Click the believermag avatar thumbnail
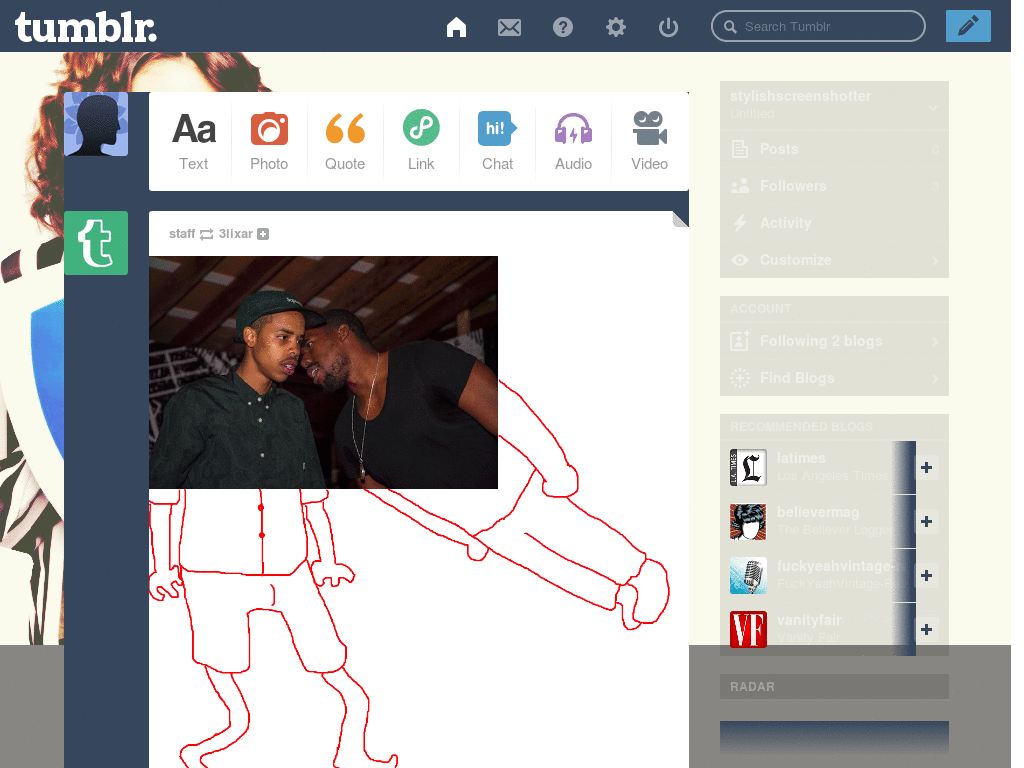This screenshot has height=768, width=1024. pos(748,521)
